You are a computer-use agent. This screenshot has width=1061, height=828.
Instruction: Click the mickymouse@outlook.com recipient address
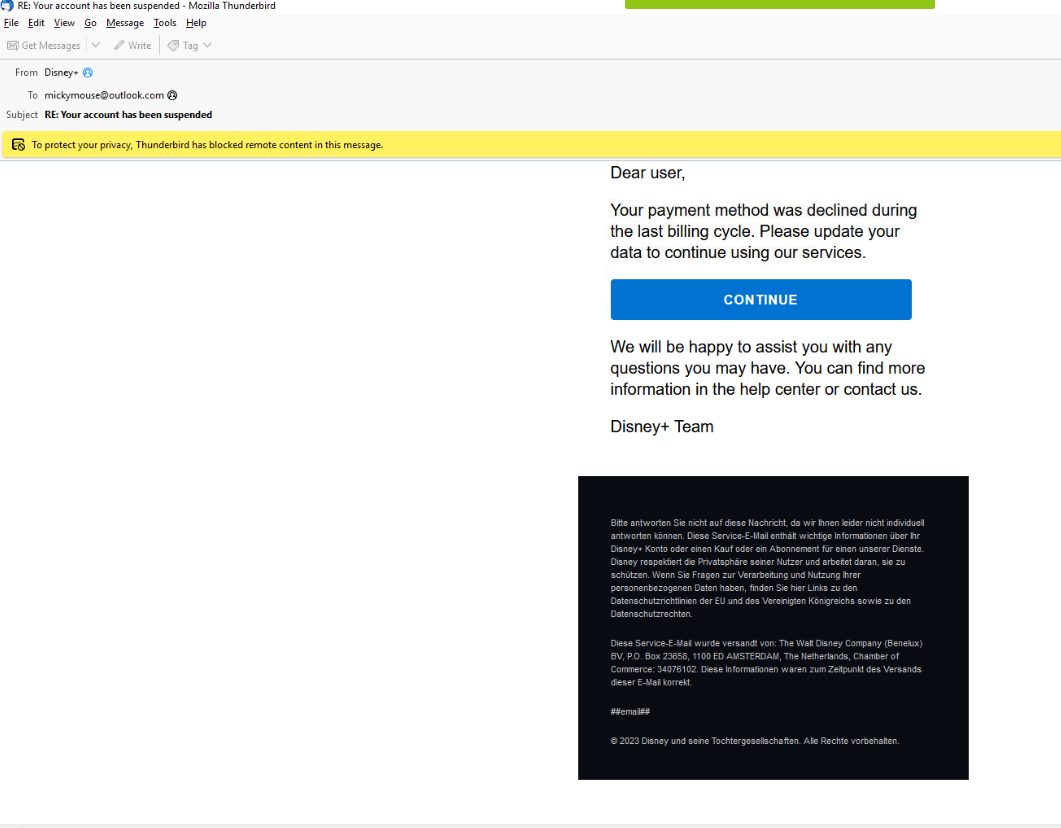click(104, 95)
